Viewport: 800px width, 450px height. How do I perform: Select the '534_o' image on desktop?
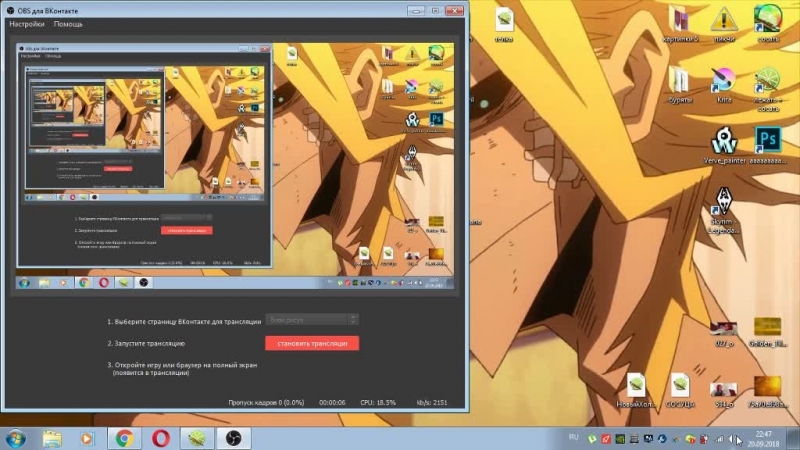tap(724, 394)
